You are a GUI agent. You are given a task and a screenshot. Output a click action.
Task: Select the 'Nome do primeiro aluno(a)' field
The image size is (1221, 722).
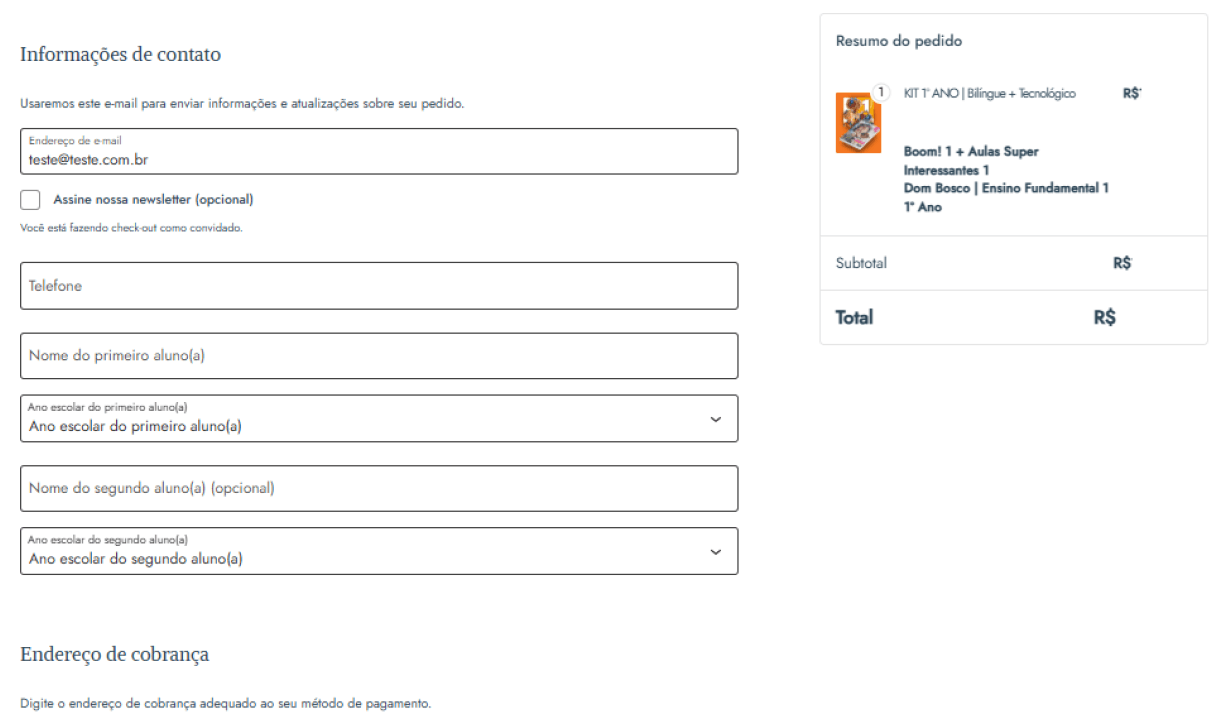point(380,355)
